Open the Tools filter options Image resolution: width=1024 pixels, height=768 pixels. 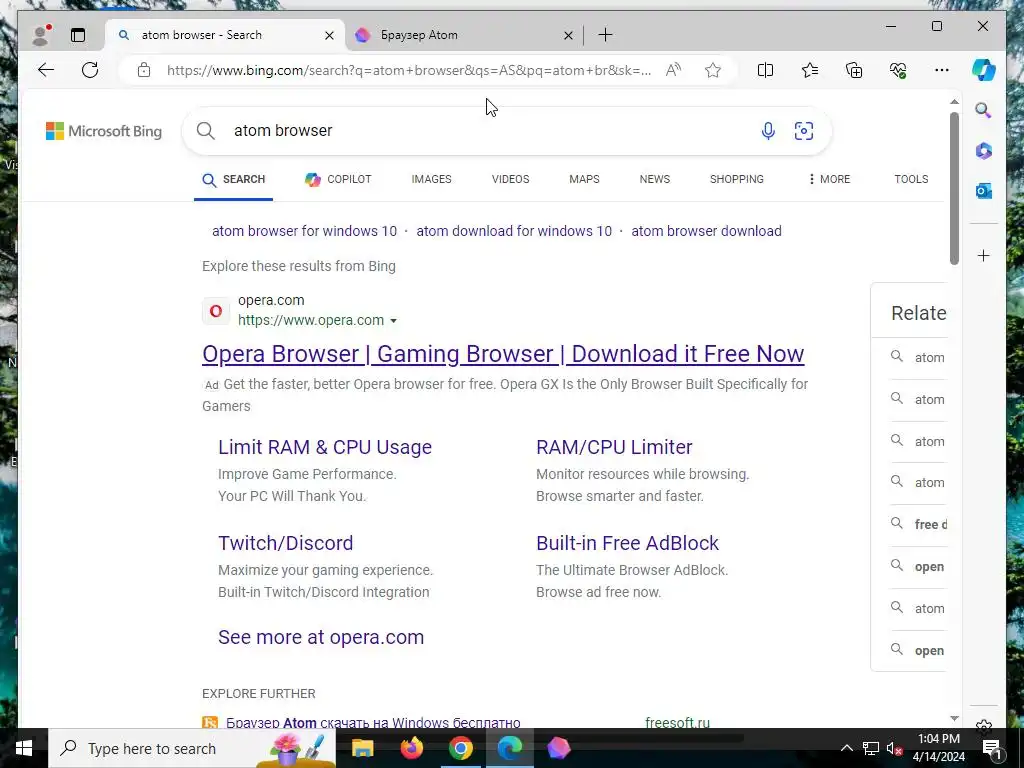point(911,179)
